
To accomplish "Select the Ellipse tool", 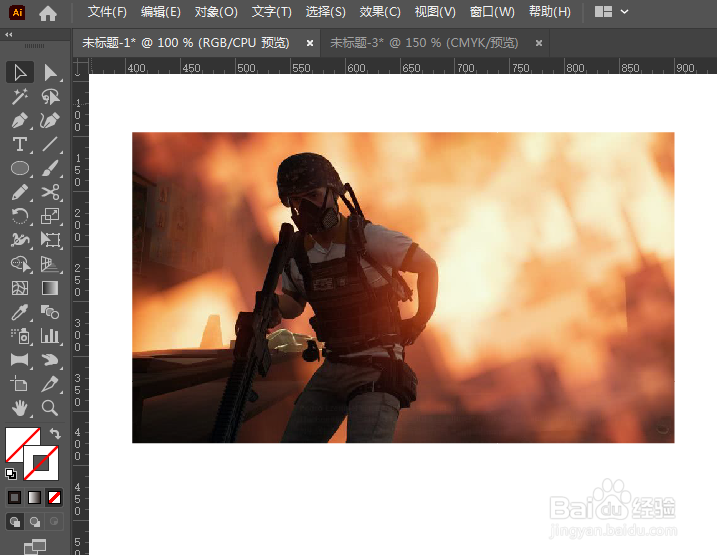I will [x=20, y=168].
